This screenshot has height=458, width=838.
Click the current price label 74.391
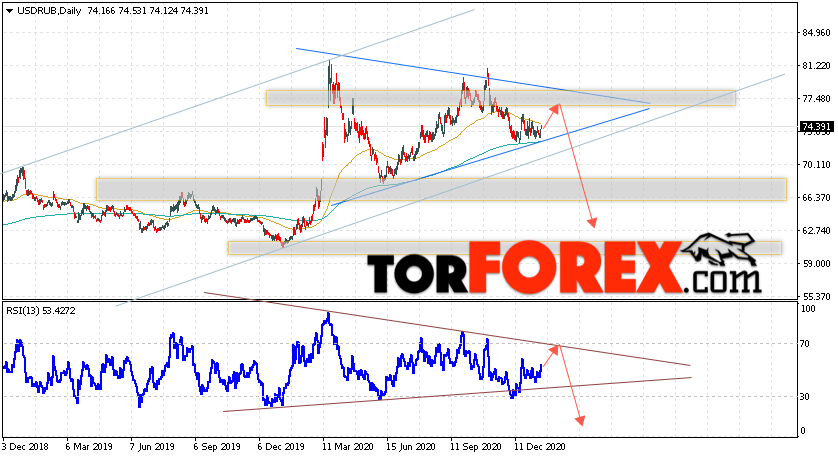pos(816,127)
